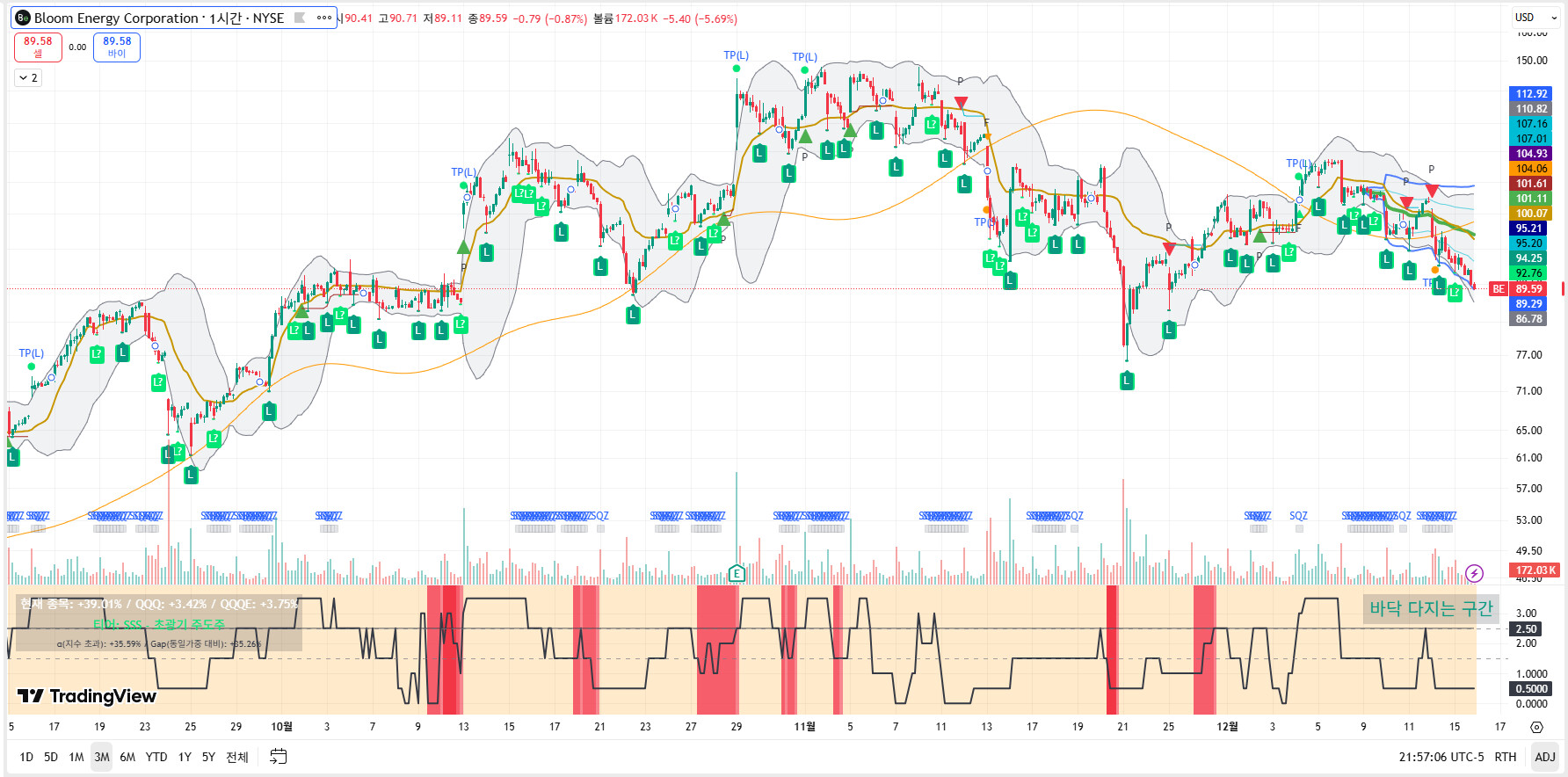Screen dimensions: 1568x777
Task: Toggle the ADJ adjusted-data button
Action: coord(1545,757)
